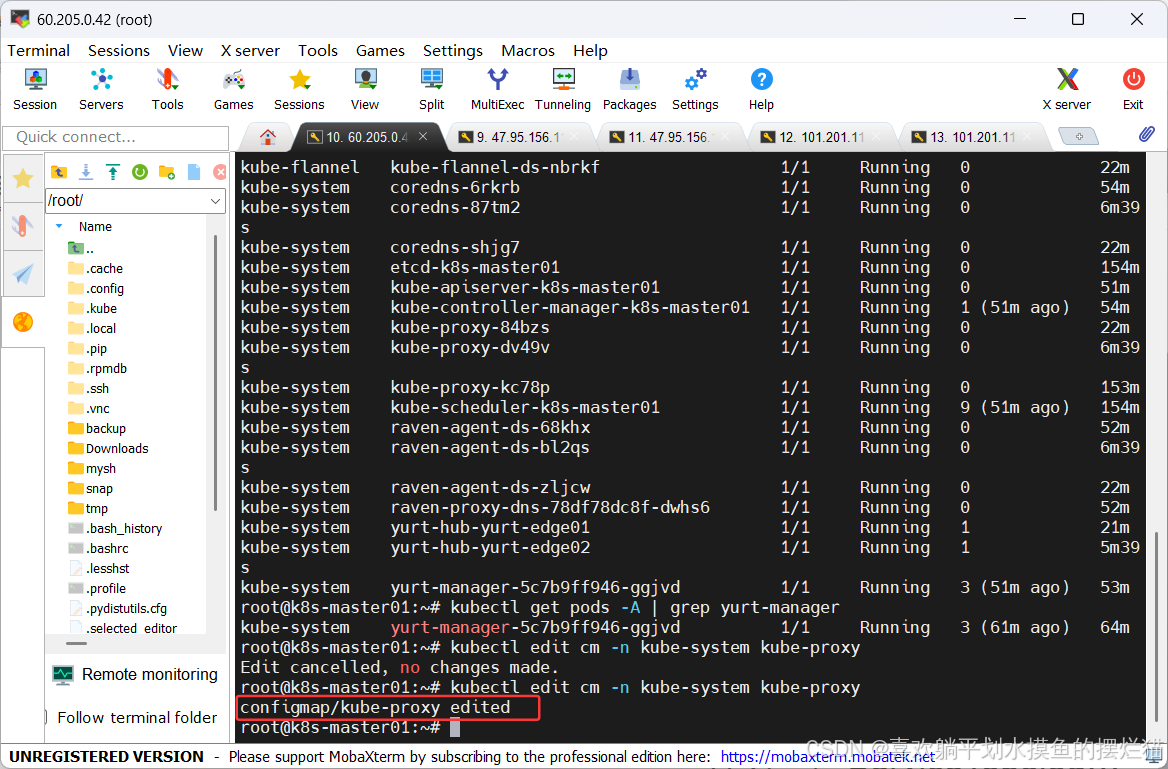This screenshot has height=769, width=1168.
Task: Open the Macros menu
Action: tap(528, 51)
